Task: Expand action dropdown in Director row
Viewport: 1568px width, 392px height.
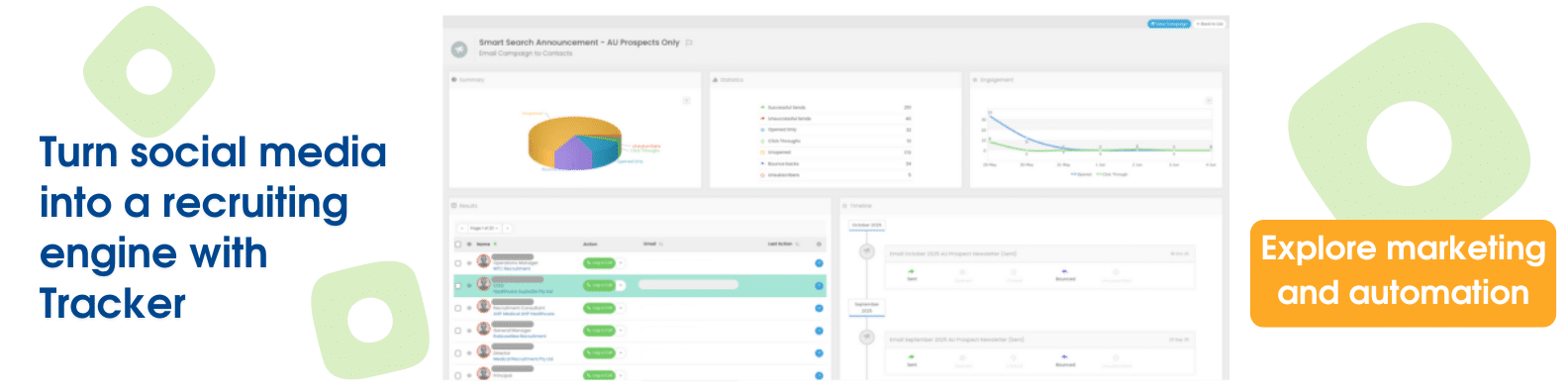Action: 622,353
